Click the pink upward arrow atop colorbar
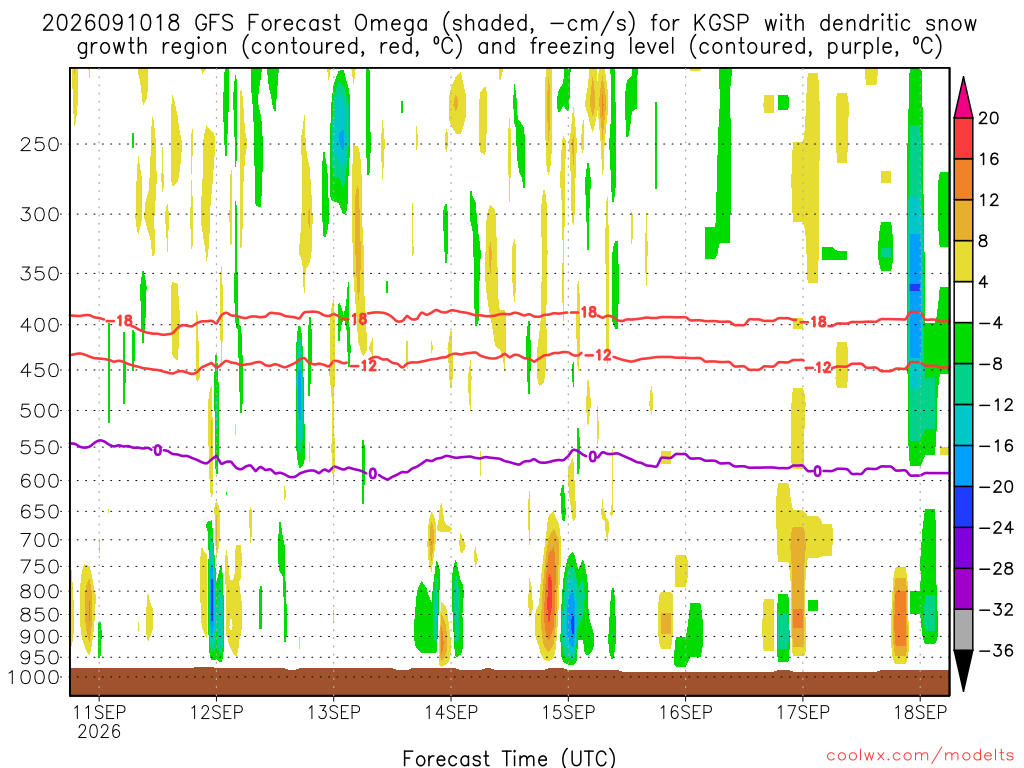Screen dimensions: 1024x768 pos(963,98)
